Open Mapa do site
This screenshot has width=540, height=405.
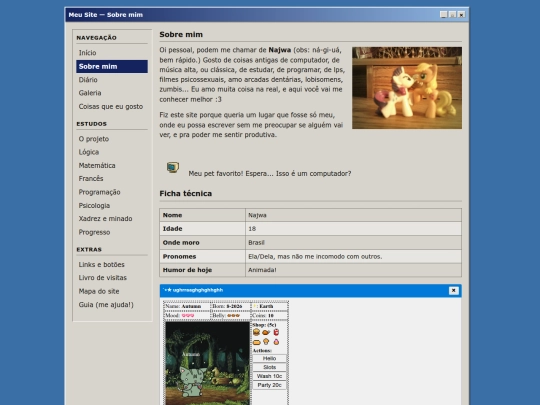tap(112, 291)
